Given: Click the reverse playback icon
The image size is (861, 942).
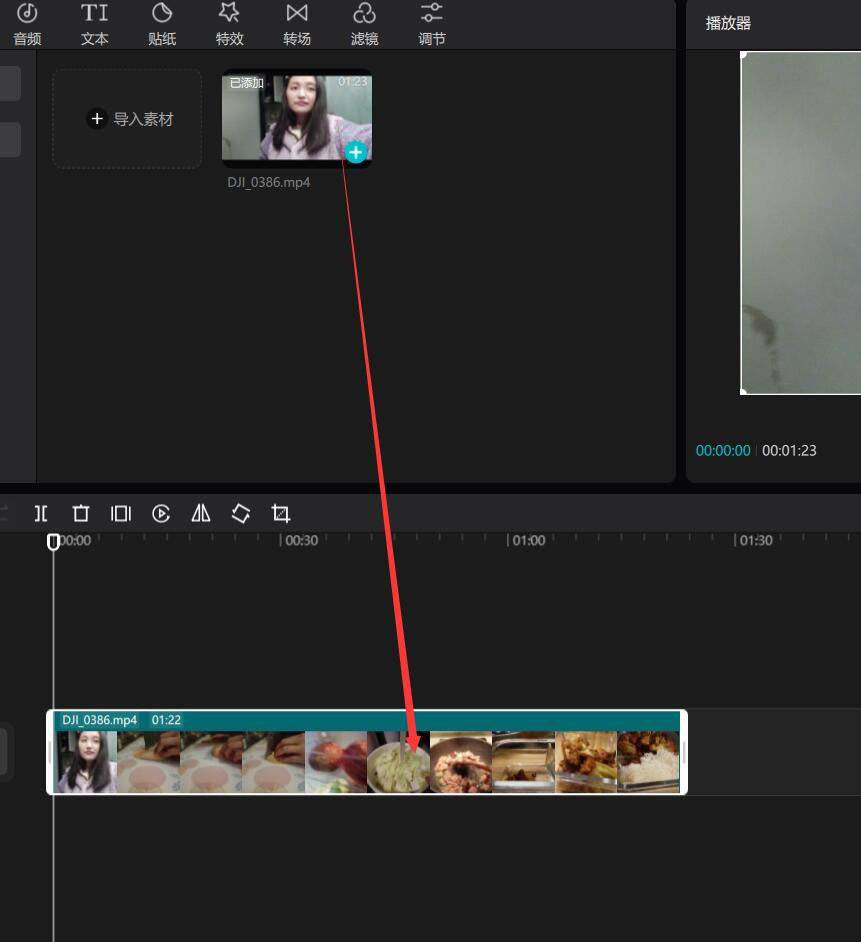Looking at the screenshot, I should [161, 513].
